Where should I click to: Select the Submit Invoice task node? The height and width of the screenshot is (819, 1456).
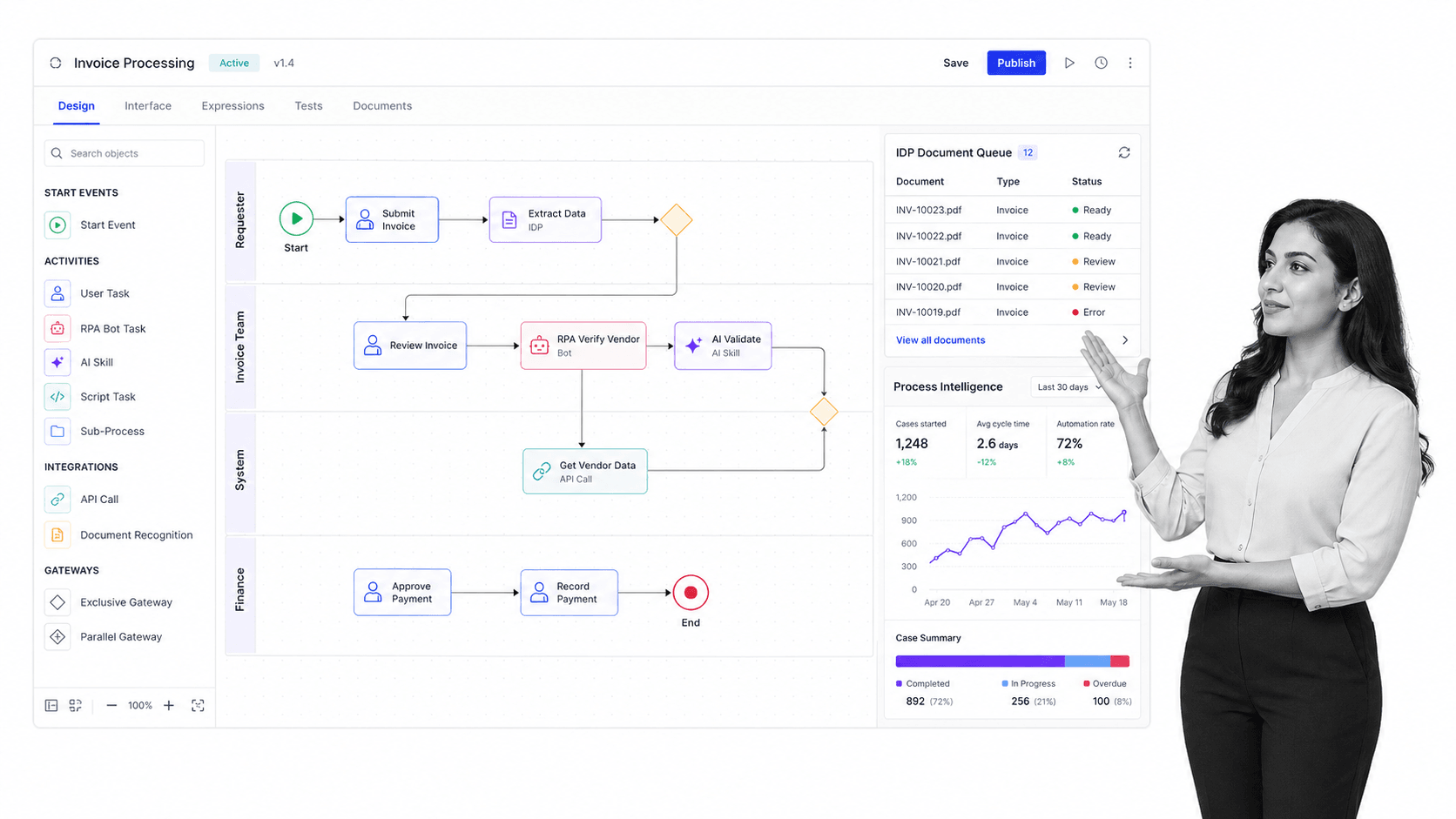(392, 219)
